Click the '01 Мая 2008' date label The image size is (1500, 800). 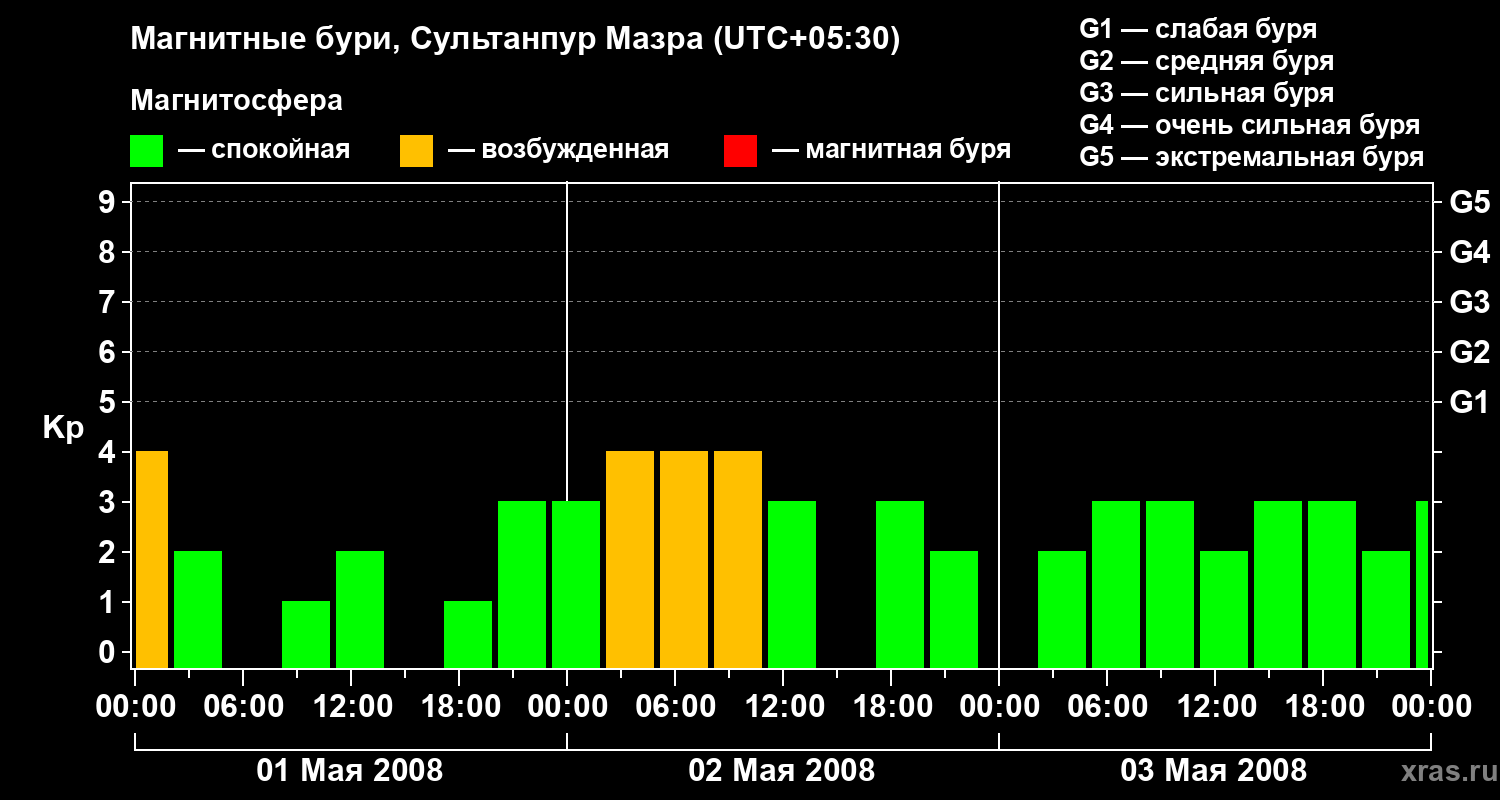click(350, 770)
